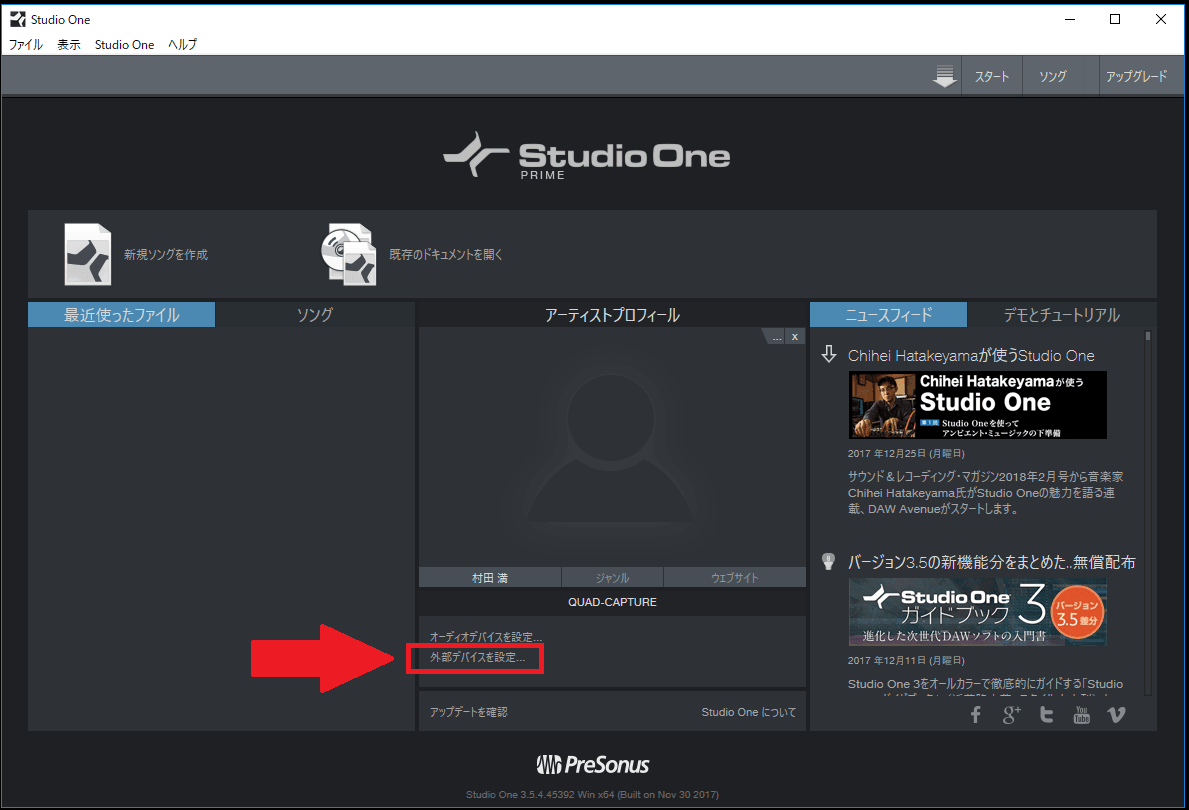Open the Studio One menu
This screenshot has width=1189, height=810.
124,45
